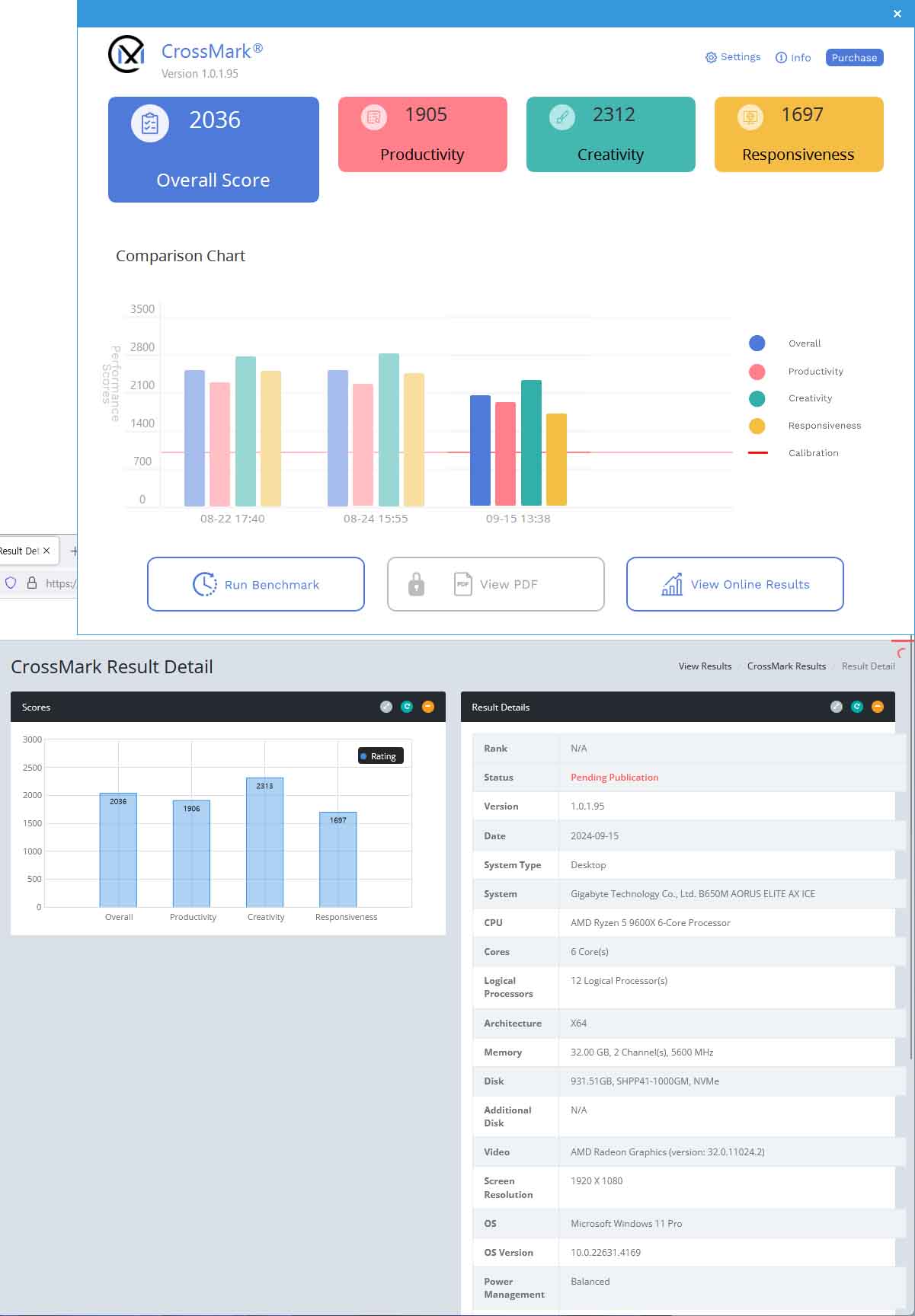Screen dimensions: 915x1316
Task: Select the 08-24 15:55 productivity bar
Action: click(363, 445)
